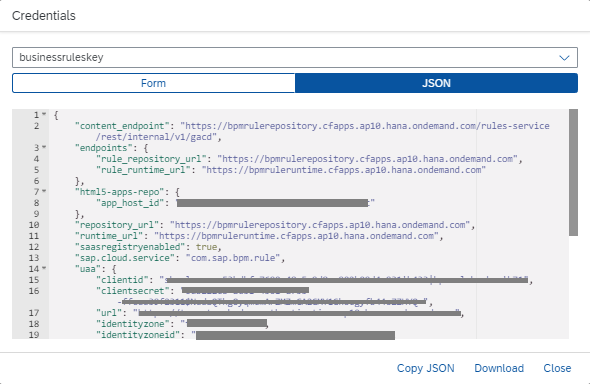Collapse the root object fold arrow on line 1

coord(44,114)
